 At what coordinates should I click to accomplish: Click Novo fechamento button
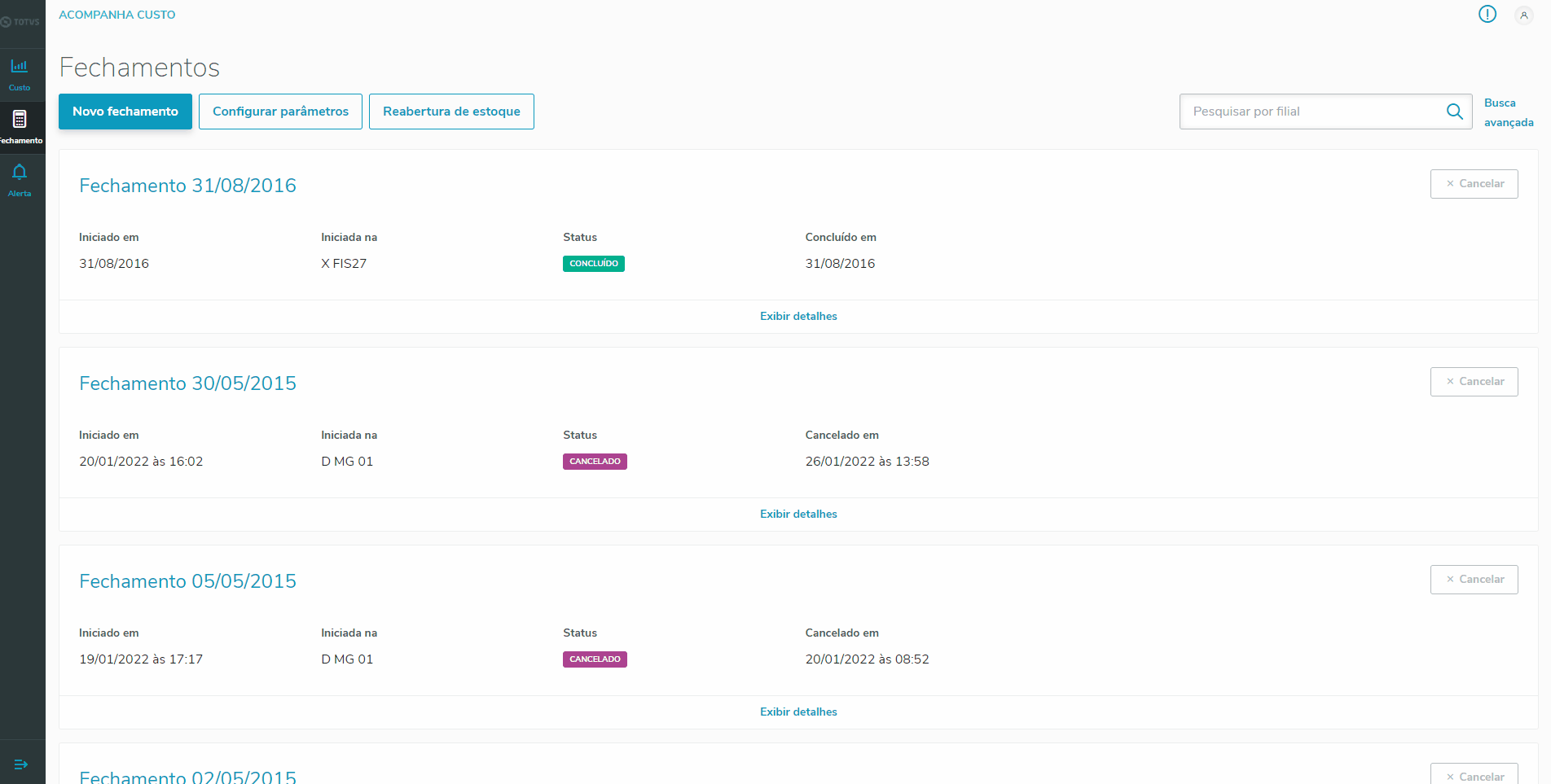(125, 112)
